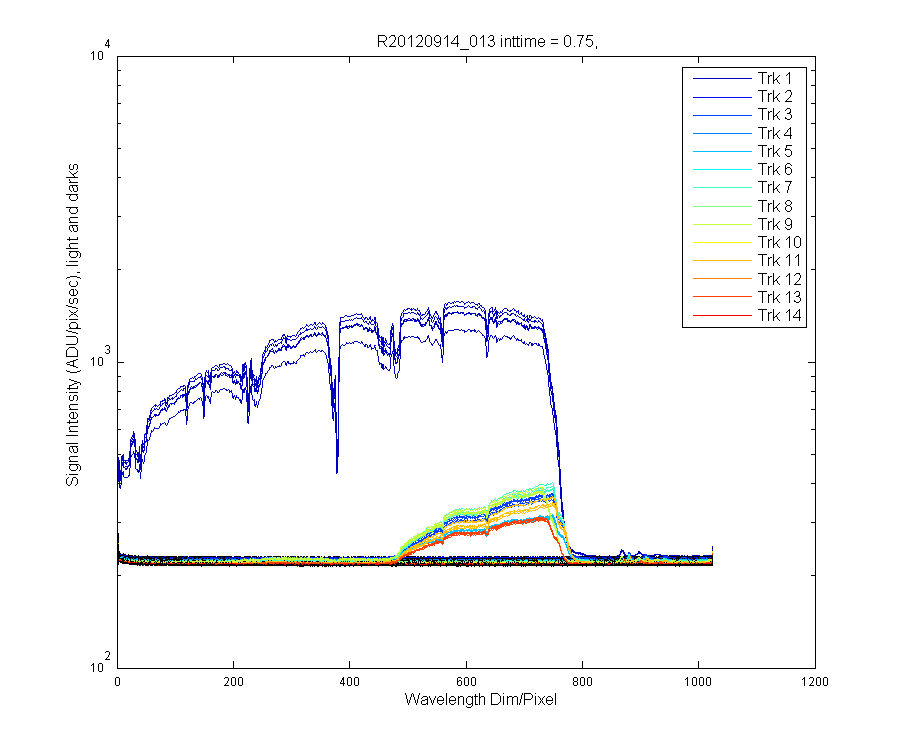
Task: Click the y-axis tick label 10^4
Action: (x=100, y=51)
